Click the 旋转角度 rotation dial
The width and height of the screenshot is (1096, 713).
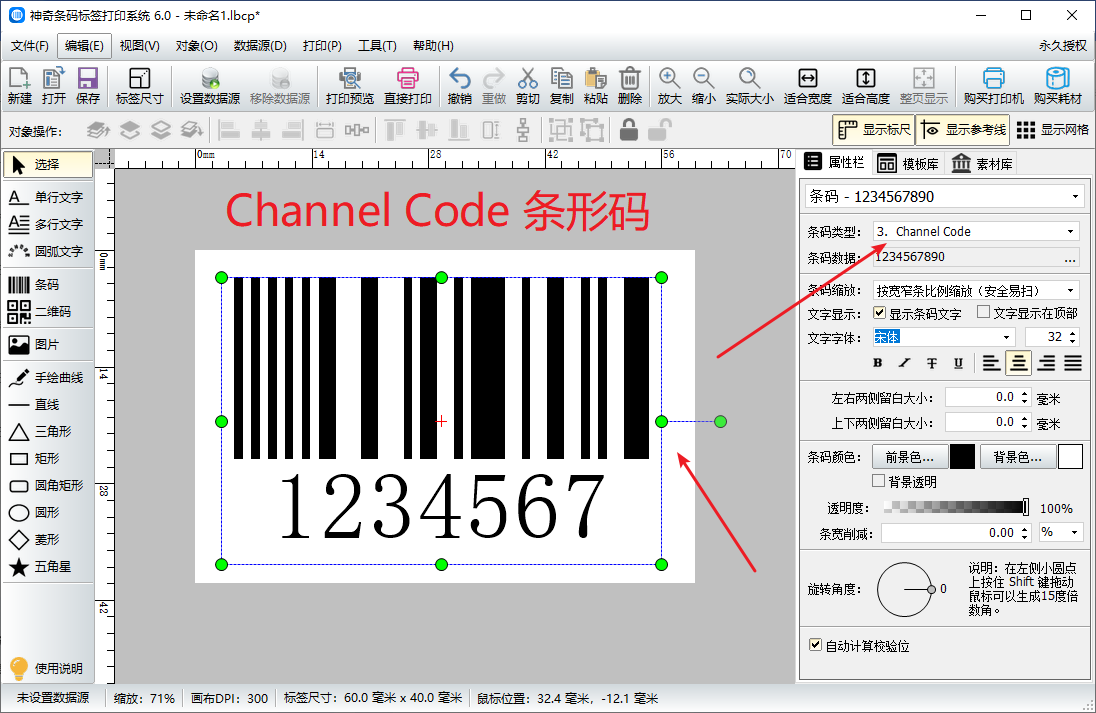(x=904, y=589)
